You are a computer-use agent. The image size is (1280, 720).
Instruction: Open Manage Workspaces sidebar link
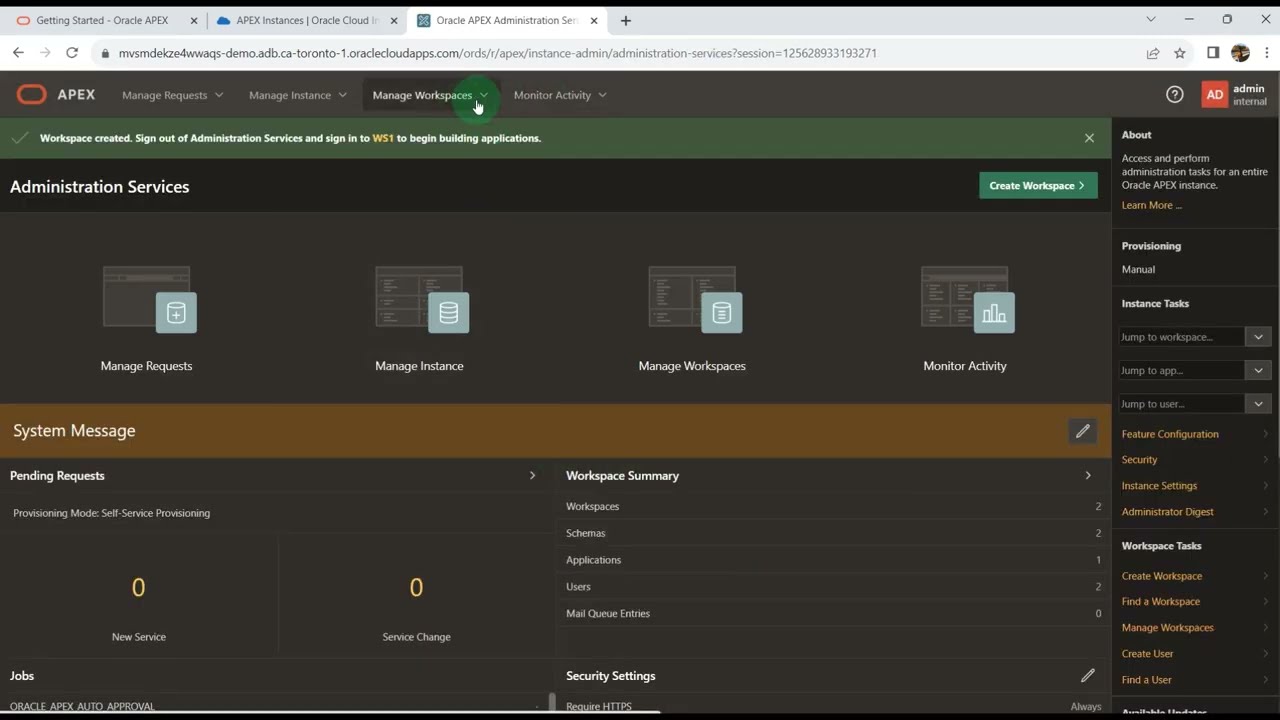(1167, 628)
